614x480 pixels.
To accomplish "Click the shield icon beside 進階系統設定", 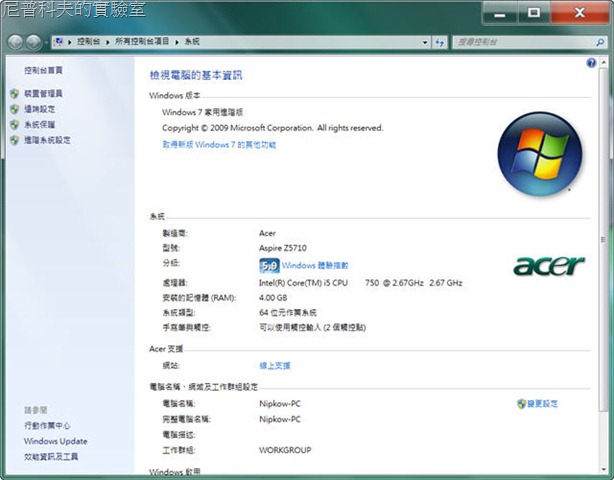I will tap(14, 140).
